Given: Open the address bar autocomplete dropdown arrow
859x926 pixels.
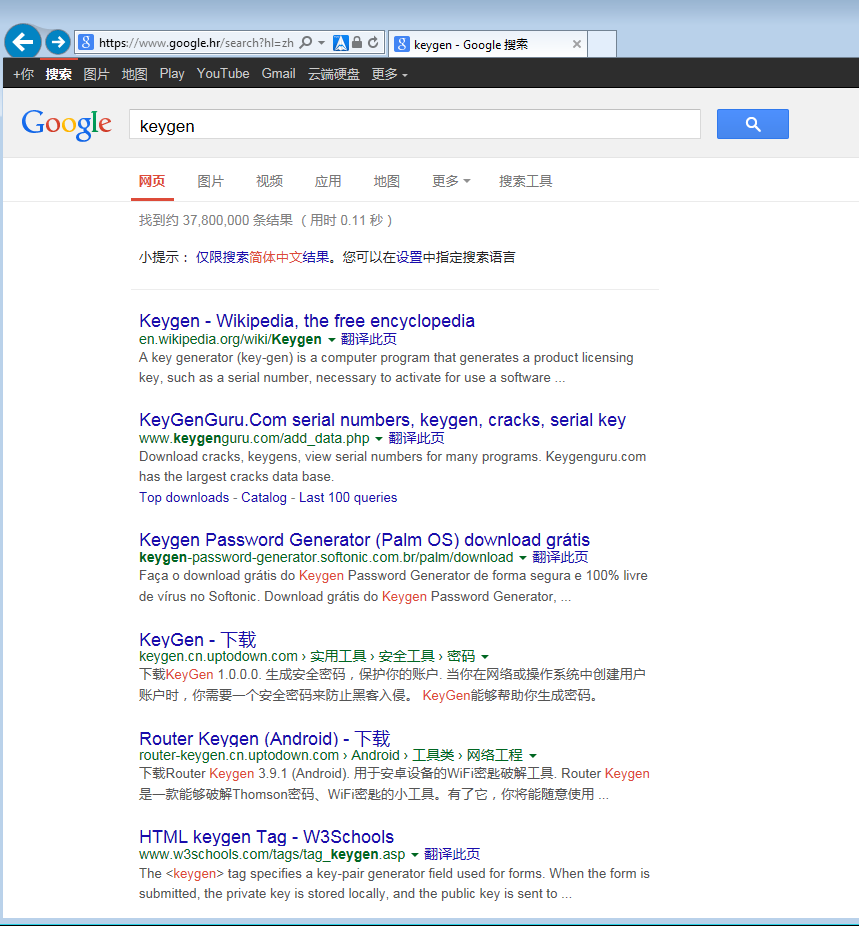Looking at the screenshot, I should (322, 43).
